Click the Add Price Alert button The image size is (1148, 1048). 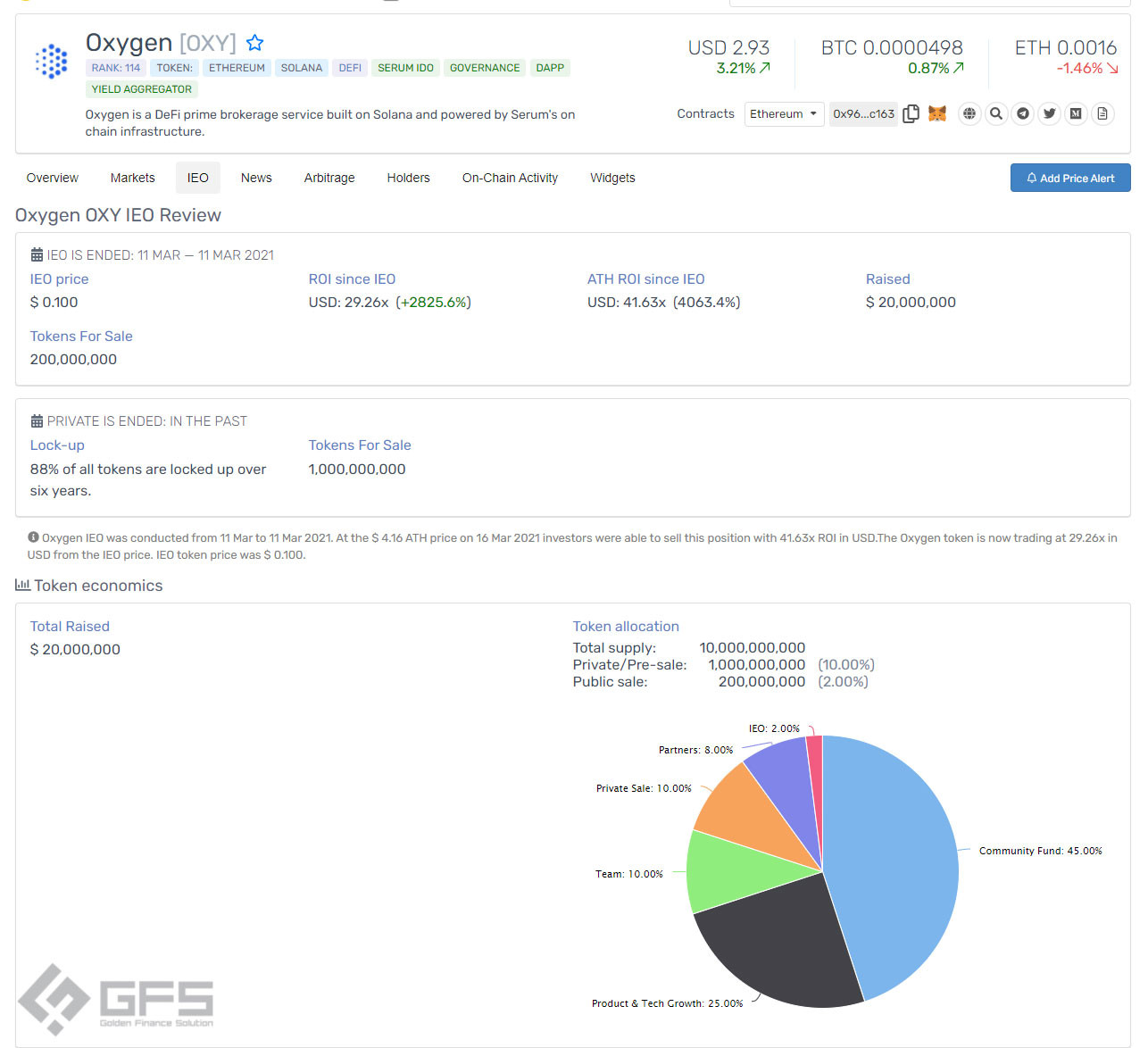point(1070,178)
